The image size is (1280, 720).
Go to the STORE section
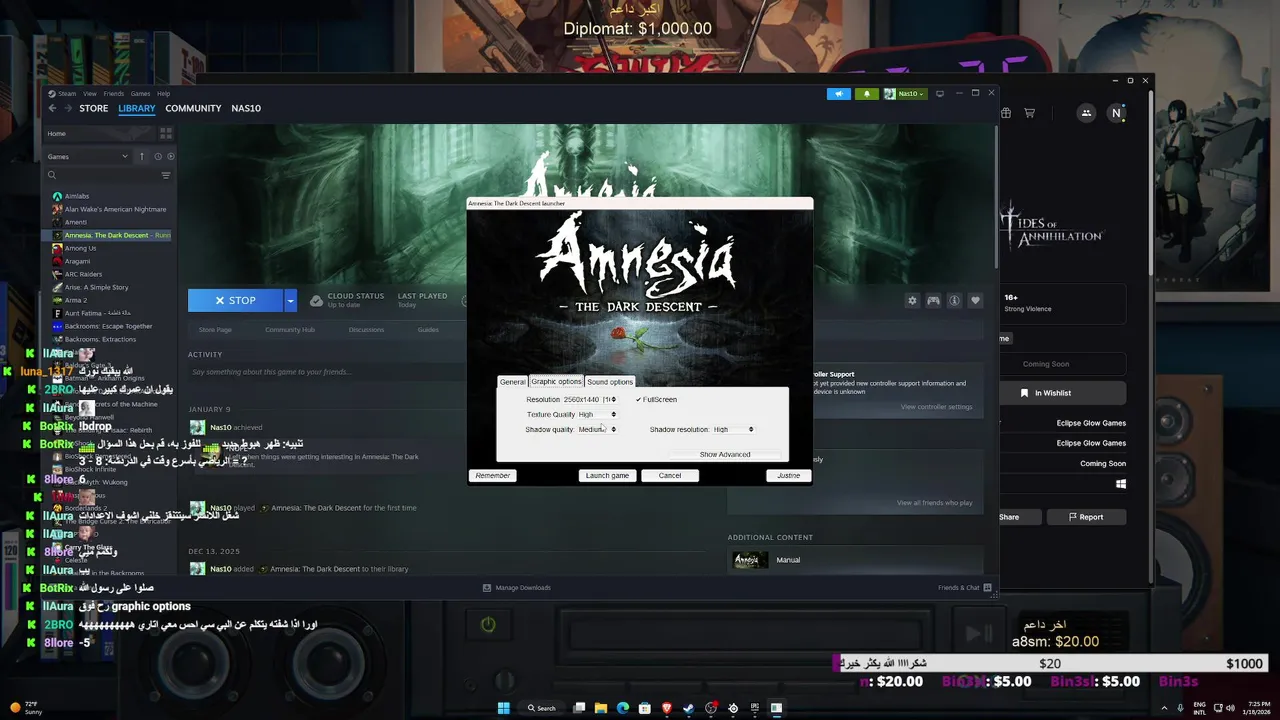(94, 108)
